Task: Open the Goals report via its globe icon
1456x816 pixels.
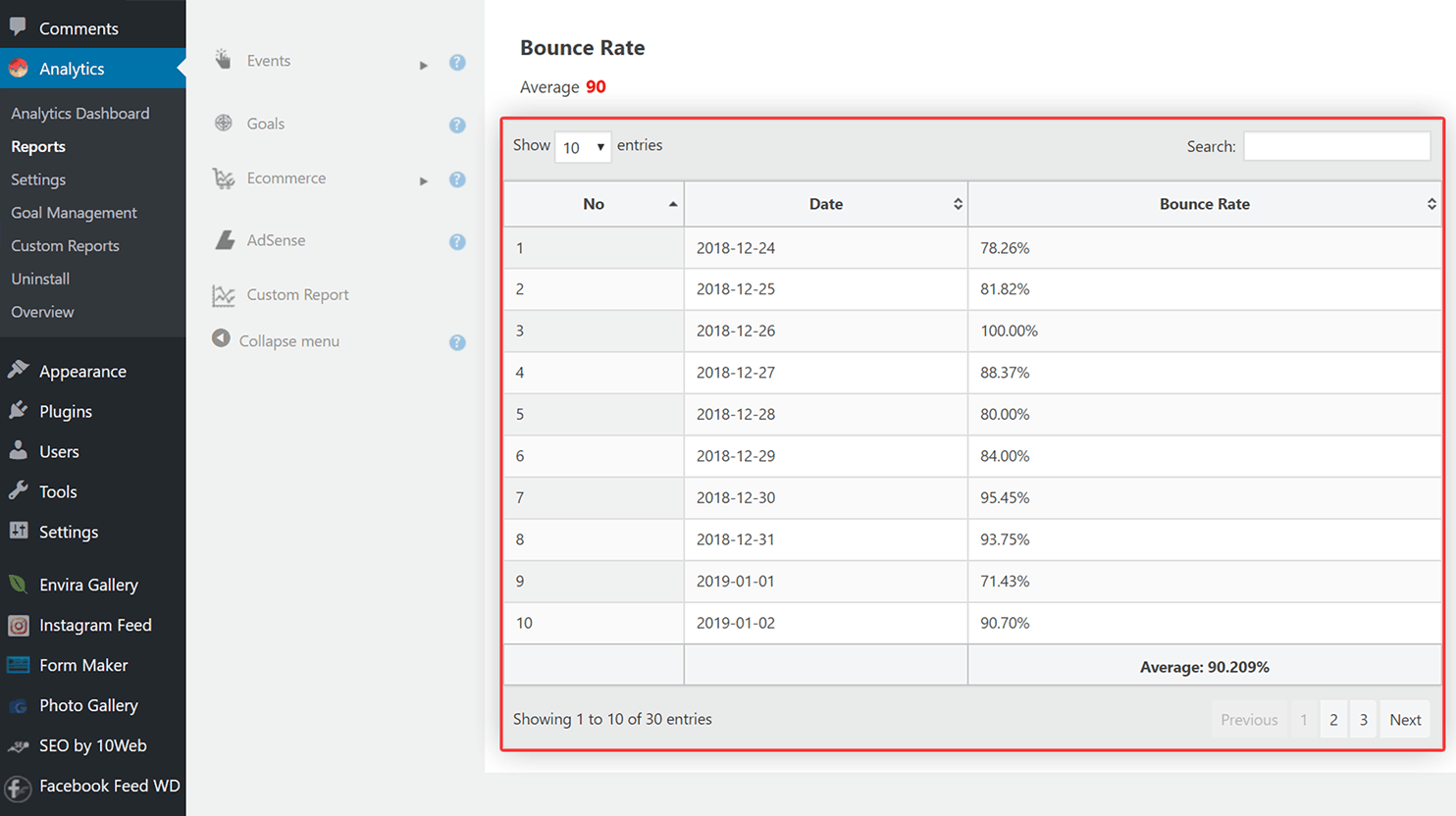Action: click(x=224, y=123)
